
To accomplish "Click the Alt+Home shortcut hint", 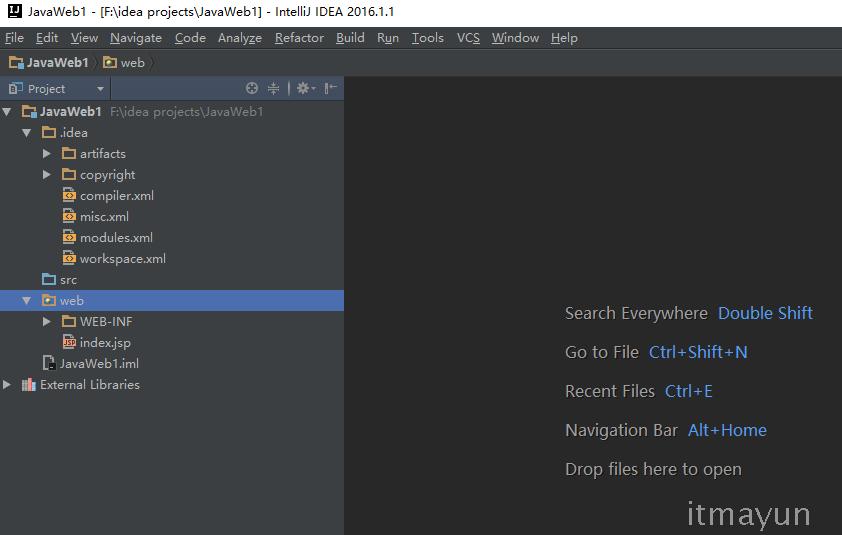I will 727,430.
